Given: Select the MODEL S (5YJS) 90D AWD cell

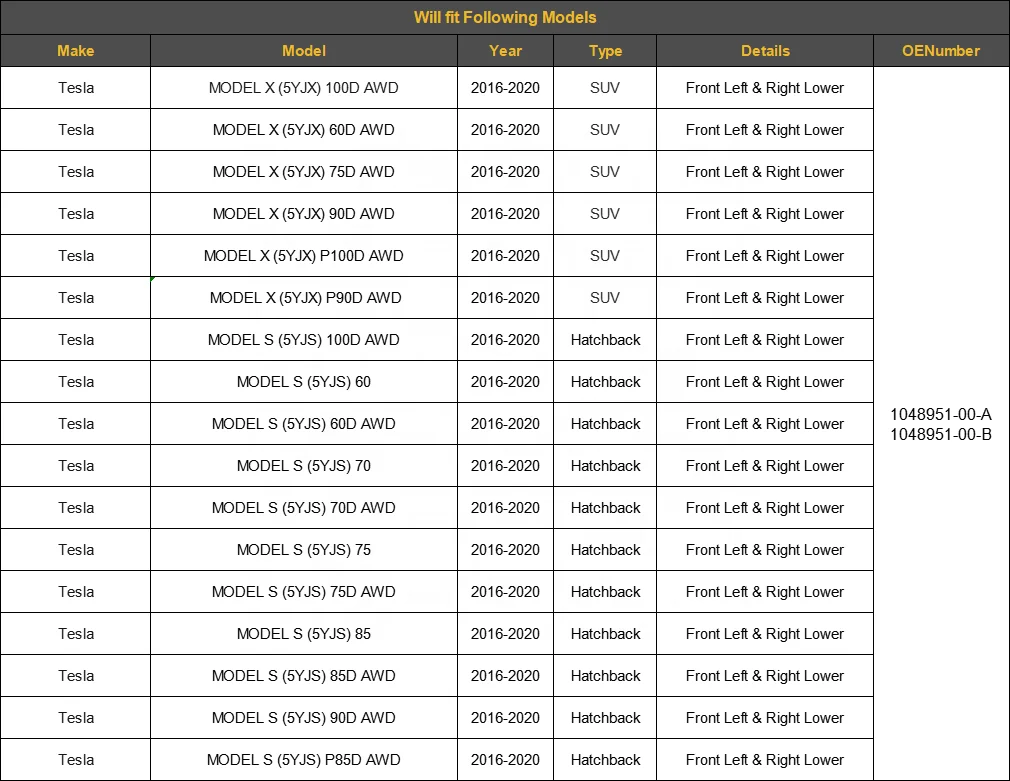Looking at the screenshot, I should click(304, 718).
